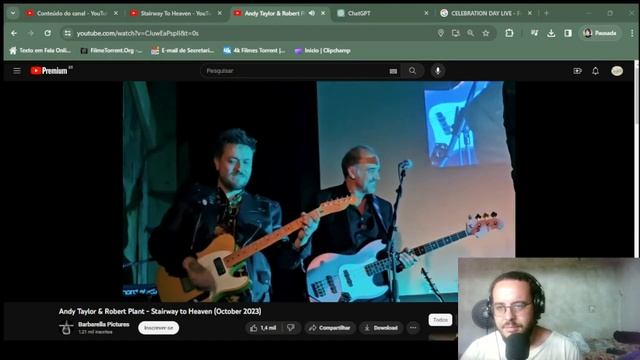
Task: Click the Compartilhar share button
Action: point(330,328)
